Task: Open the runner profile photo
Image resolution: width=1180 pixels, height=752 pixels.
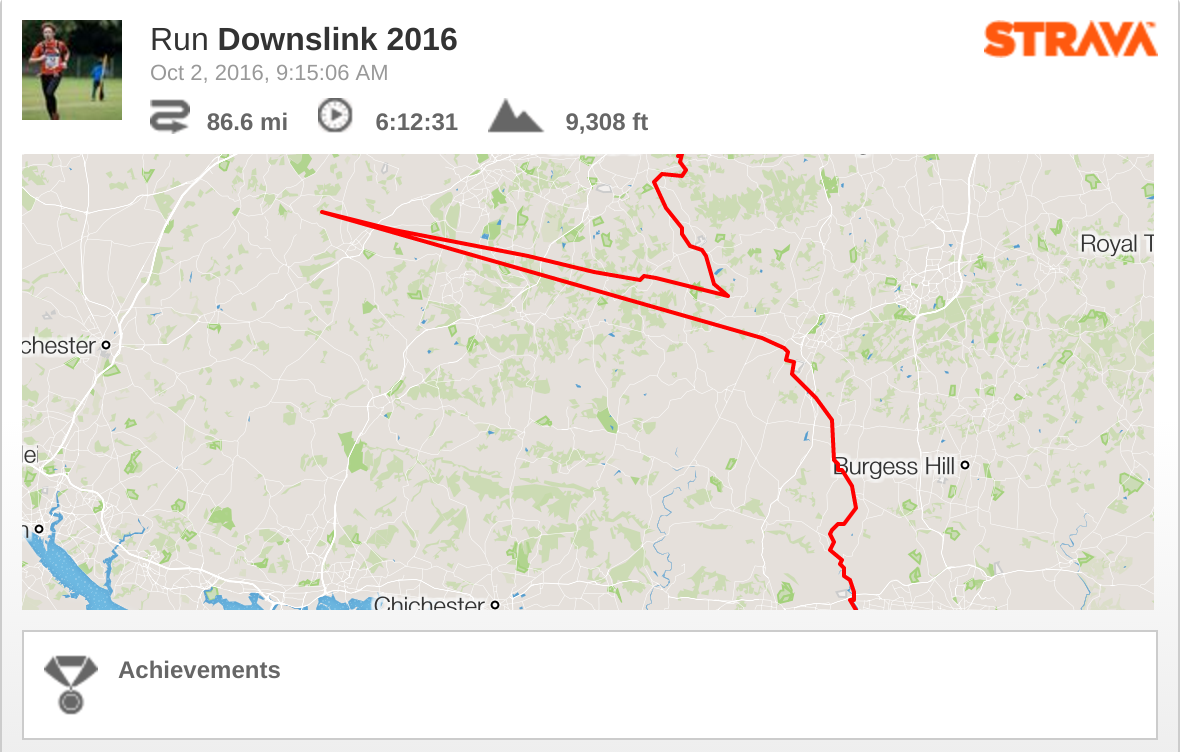Action: coord(72,70)
